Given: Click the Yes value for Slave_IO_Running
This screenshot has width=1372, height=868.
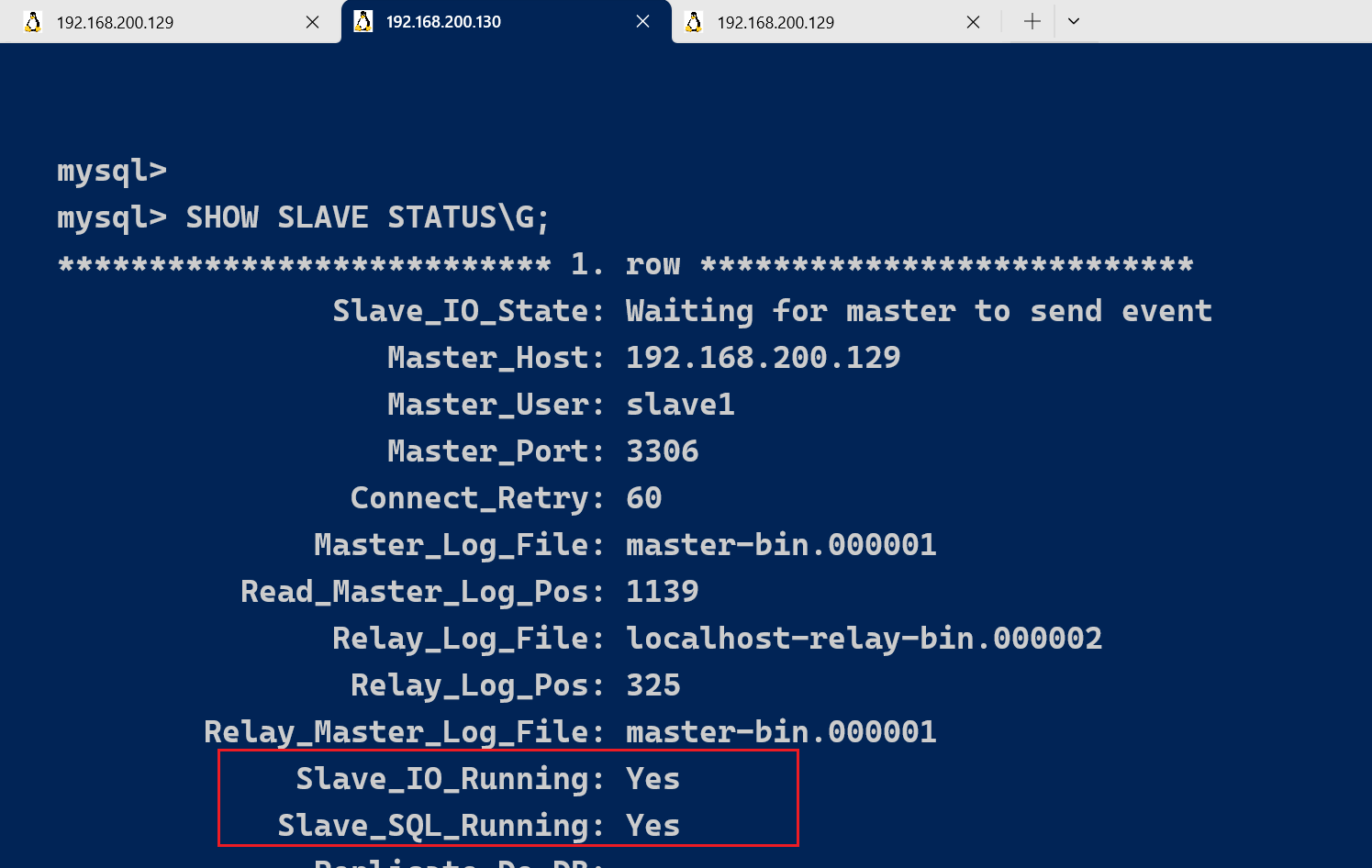Looking at the screenshot, I should [653, 779].
